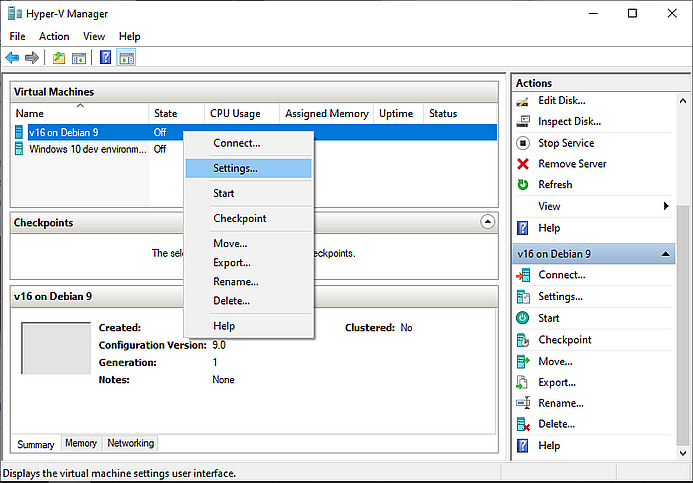Choose Move... in the context menu

point(248,243)
